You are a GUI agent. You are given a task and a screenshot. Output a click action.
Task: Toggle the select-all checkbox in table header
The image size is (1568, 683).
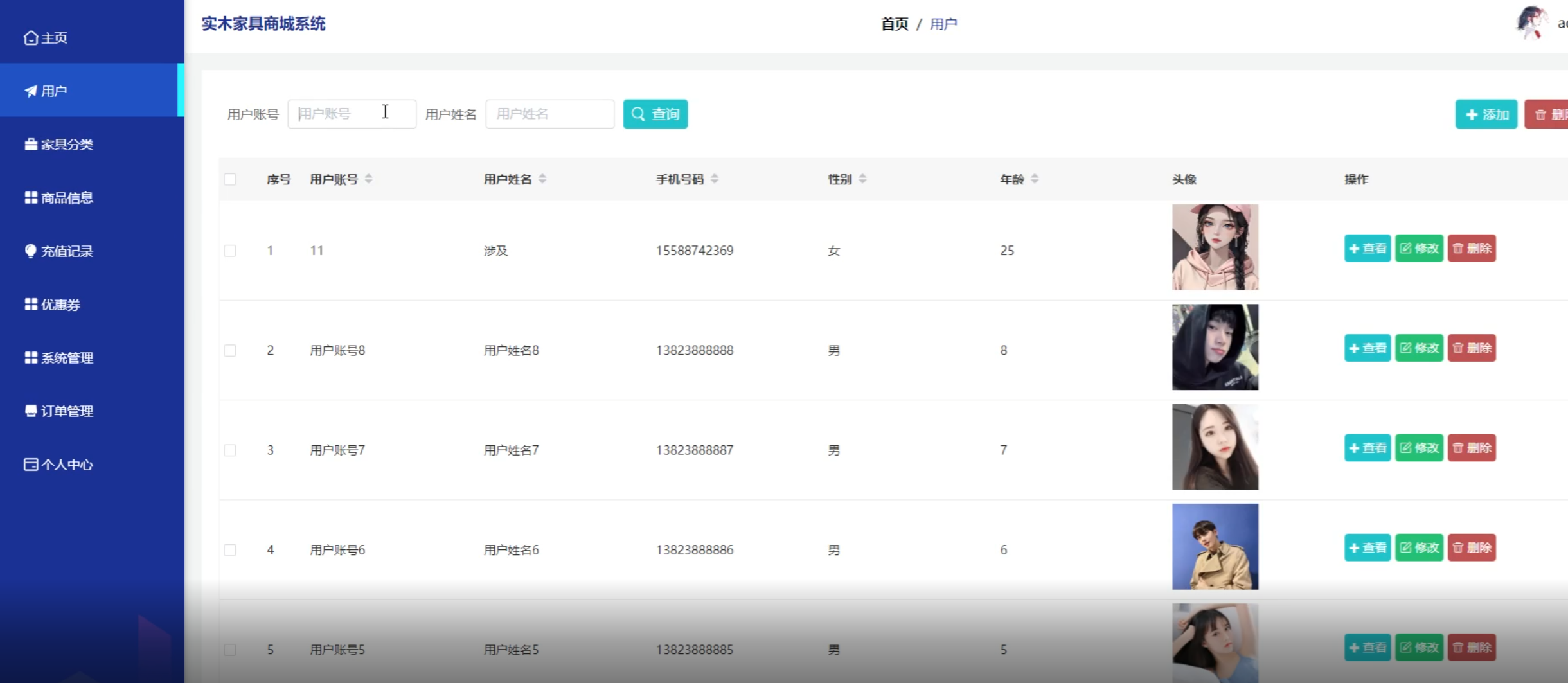click(230, 179)
